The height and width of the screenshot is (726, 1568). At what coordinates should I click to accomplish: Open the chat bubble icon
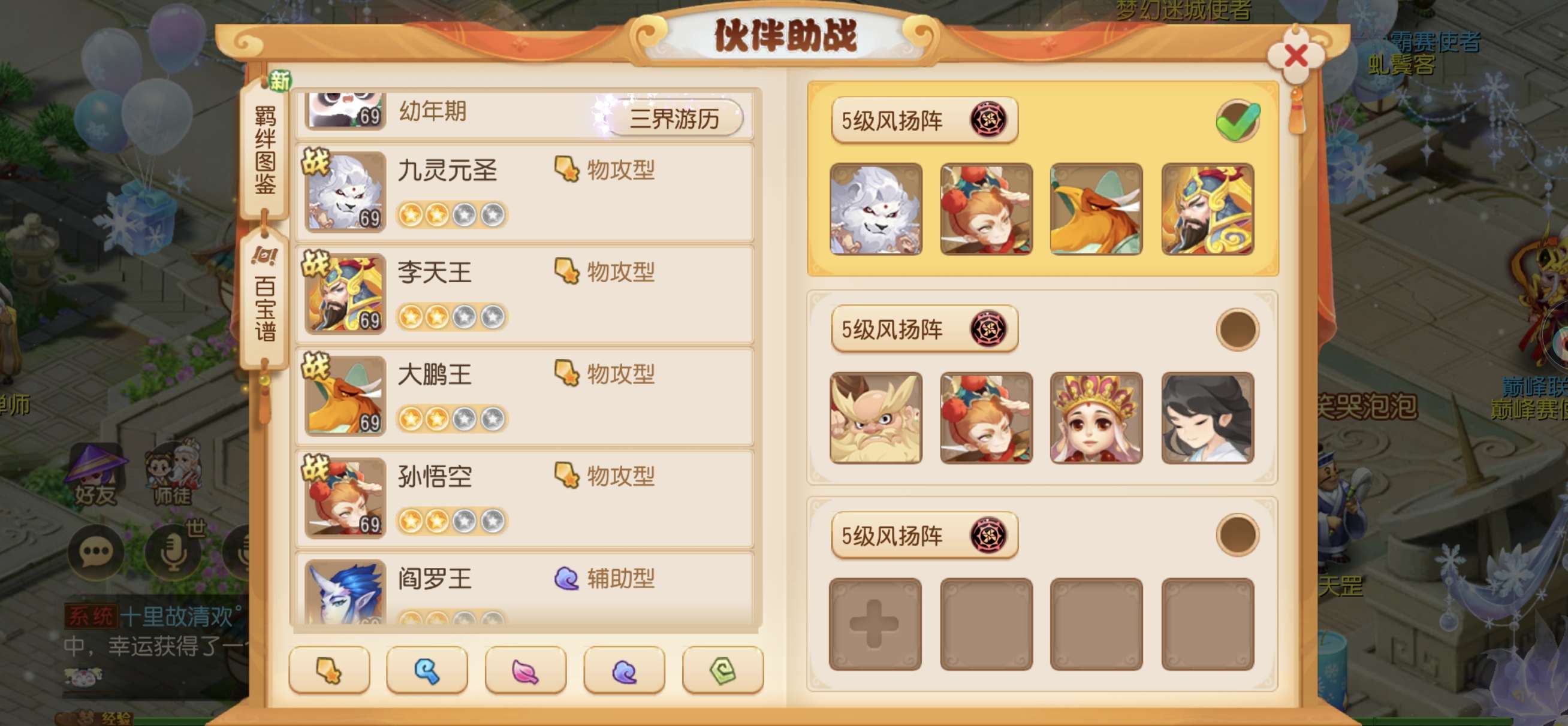pos(95,551)
